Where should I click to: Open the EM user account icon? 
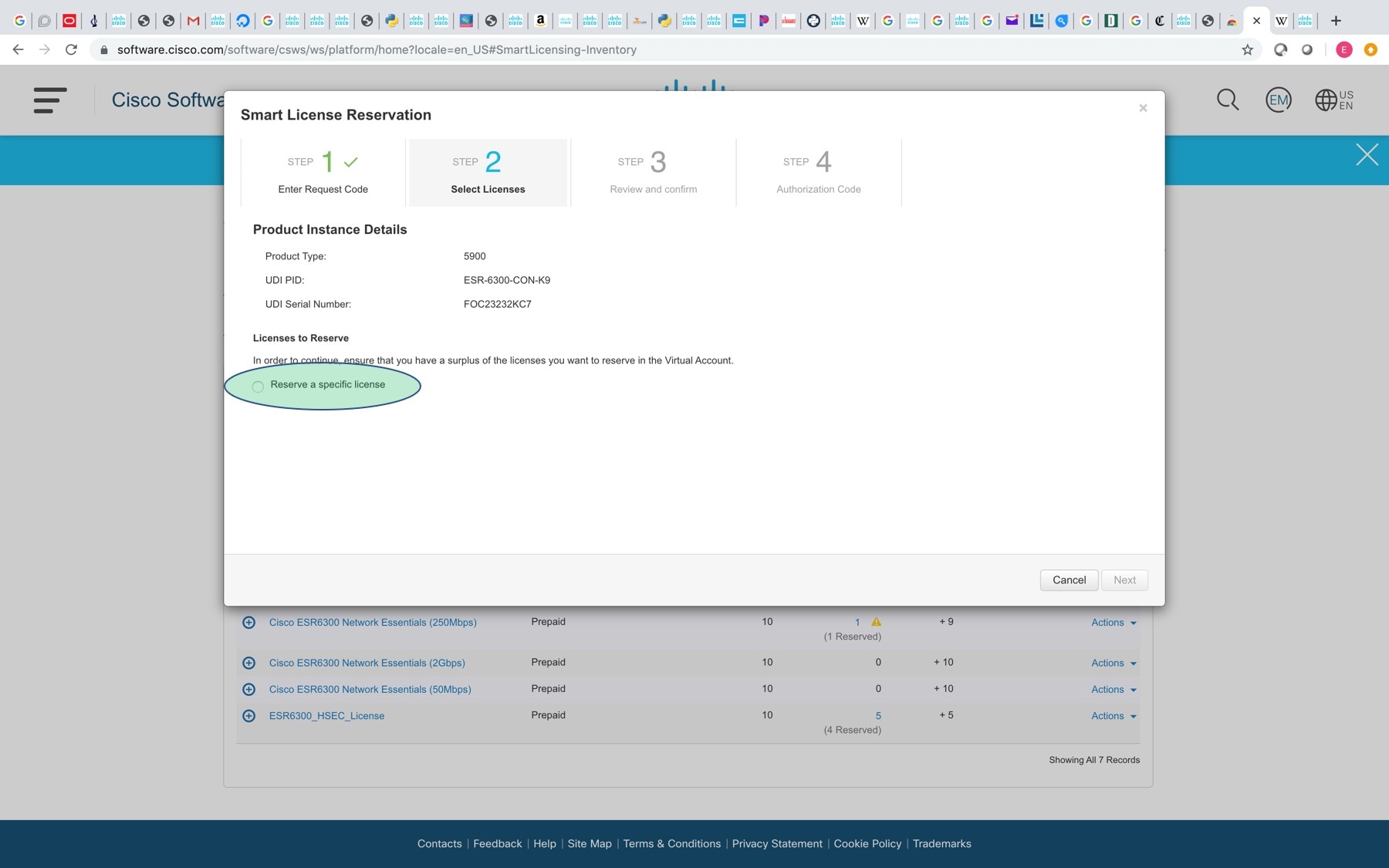click(1279, 100)
